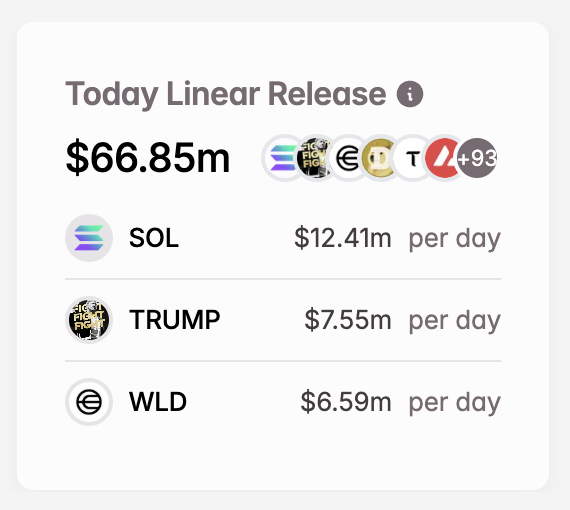Click the $6.59m WLD daily release value
570x510 pixels.
(x=346, y=402)
